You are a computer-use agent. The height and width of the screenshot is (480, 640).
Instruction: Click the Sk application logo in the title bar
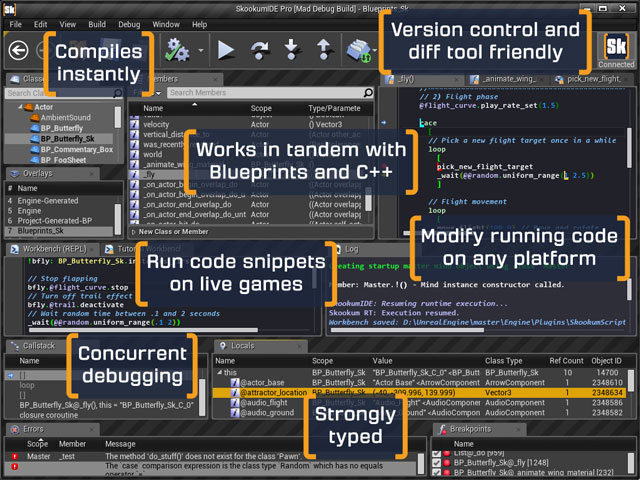(9, 9)
